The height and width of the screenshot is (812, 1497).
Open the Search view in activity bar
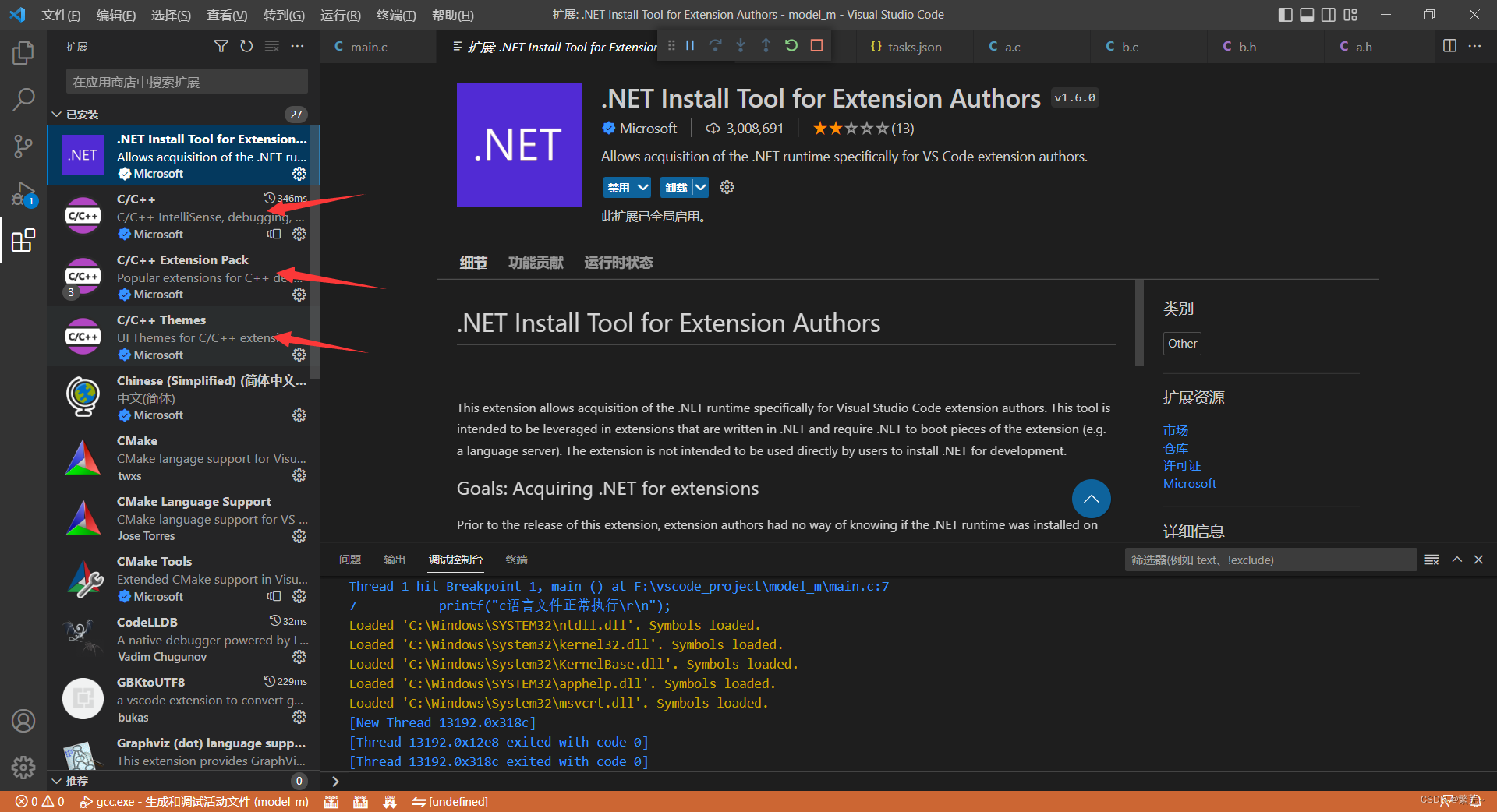click(x=23, y=99)
